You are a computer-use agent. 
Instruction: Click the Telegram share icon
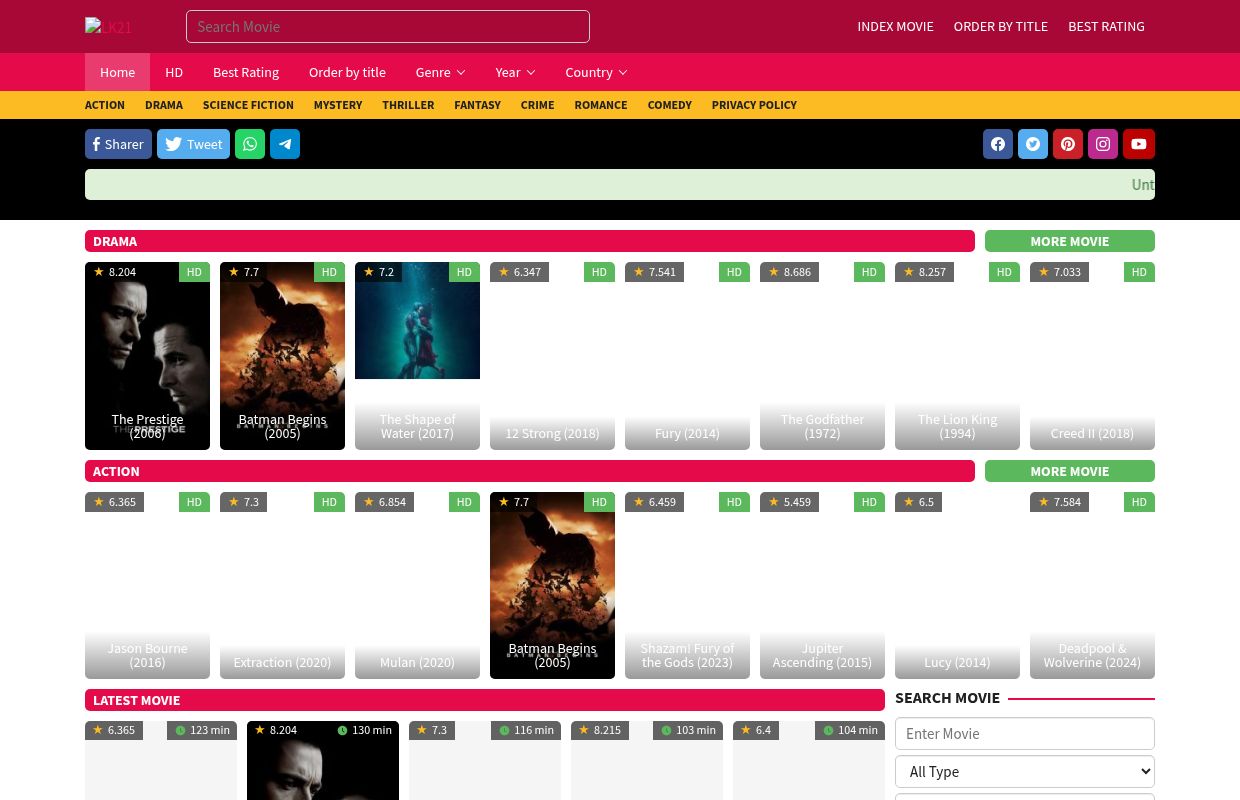(x=285, y=144)
